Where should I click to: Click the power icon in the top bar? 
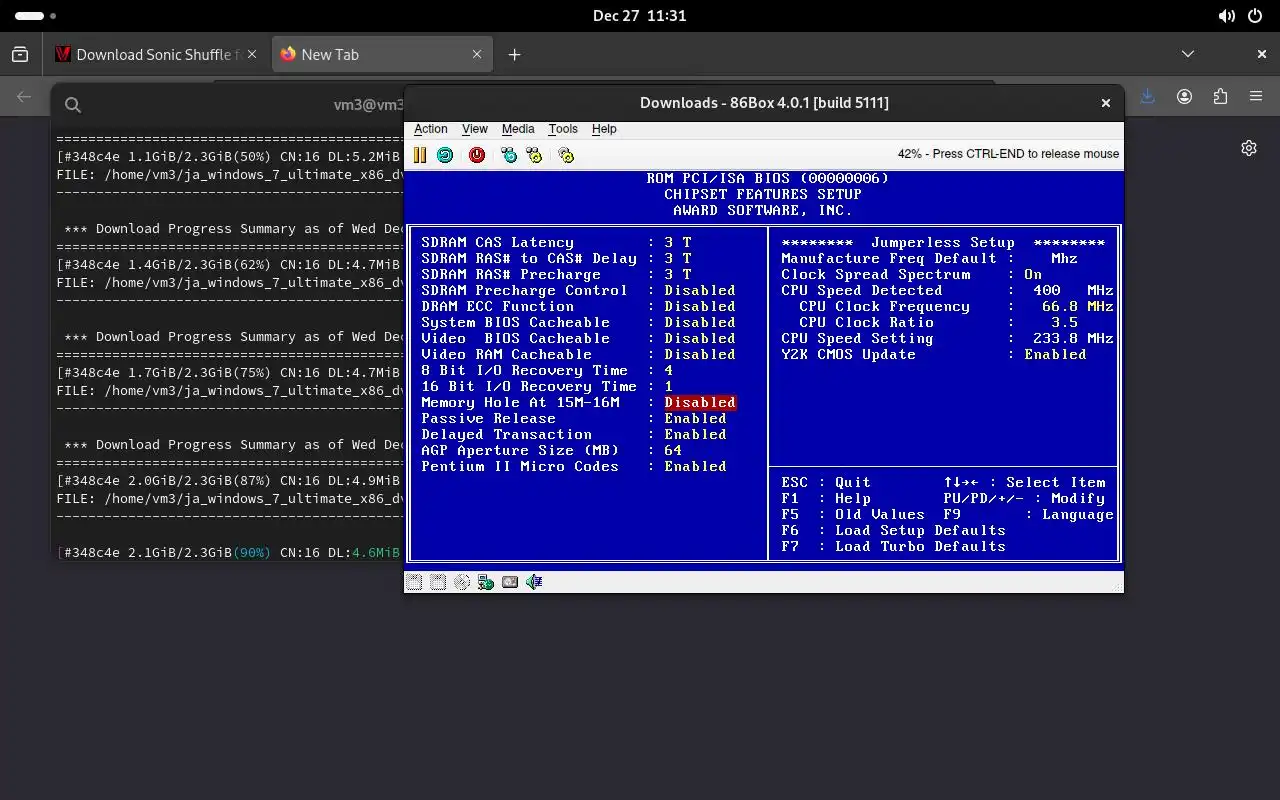(x=1256, y=16)
